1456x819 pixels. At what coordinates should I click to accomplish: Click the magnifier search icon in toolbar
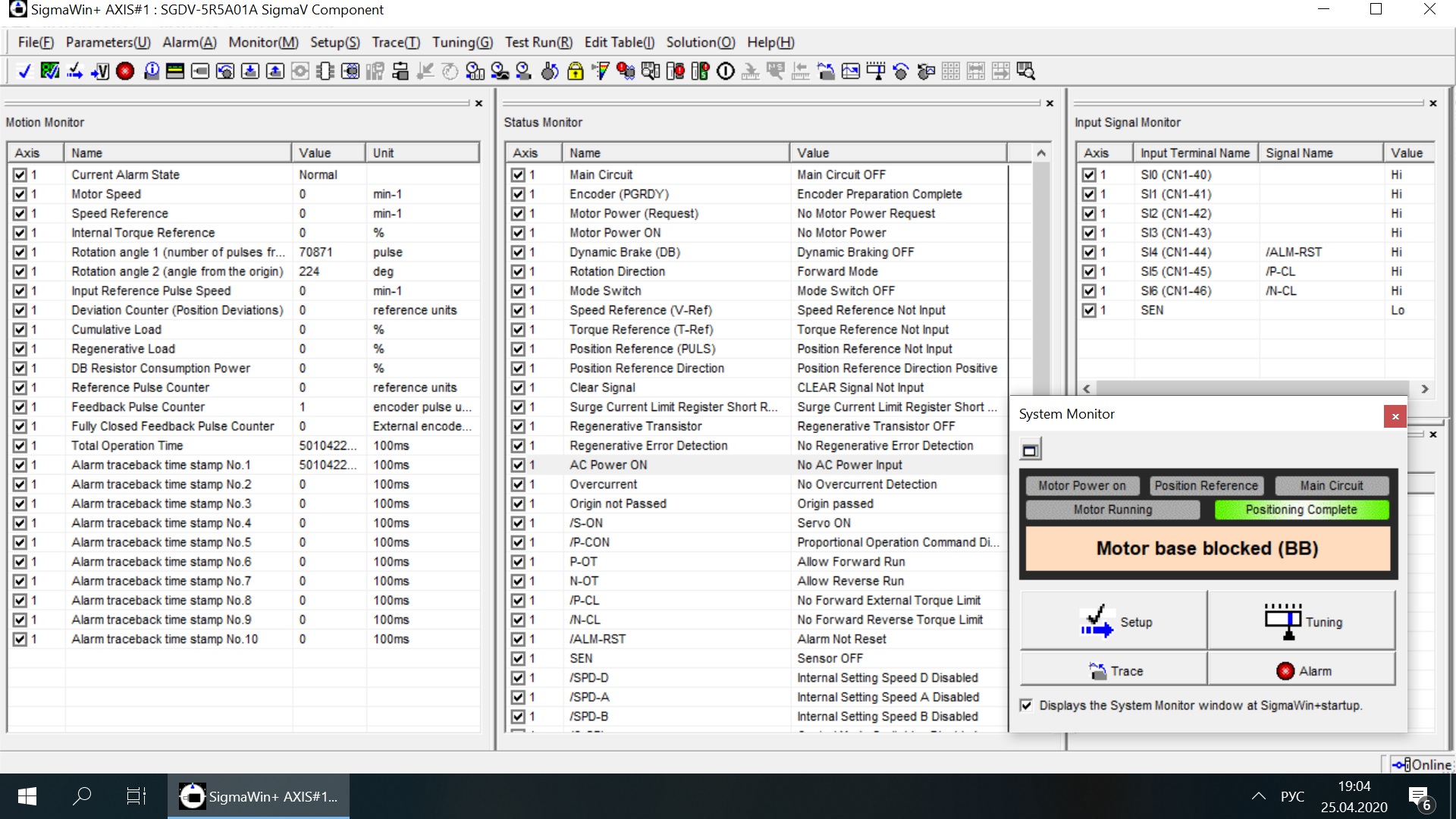tap(1025, 71)
